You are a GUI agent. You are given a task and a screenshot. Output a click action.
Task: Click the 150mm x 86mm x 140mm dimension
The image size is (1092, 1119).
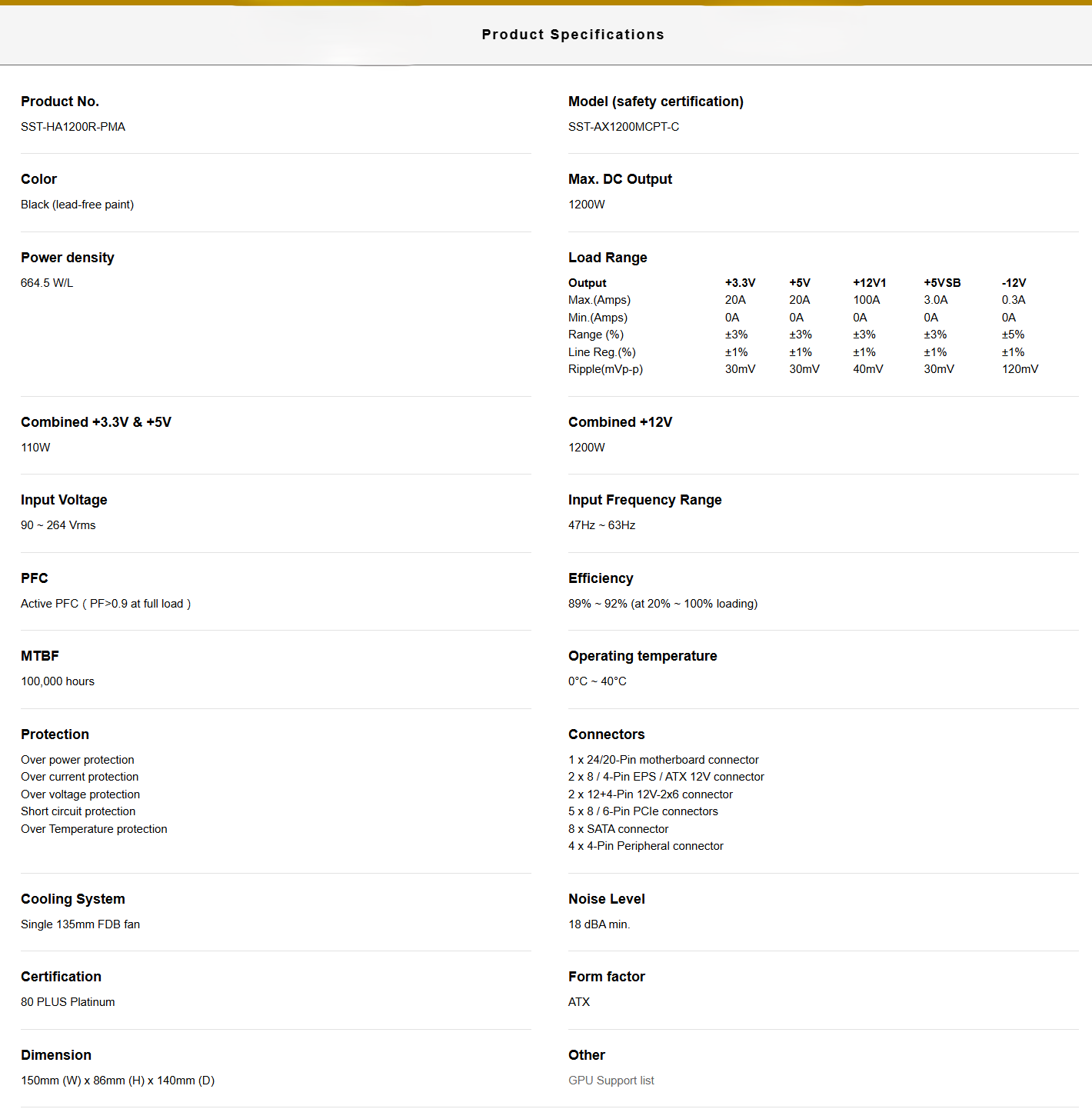[118, 1081]
